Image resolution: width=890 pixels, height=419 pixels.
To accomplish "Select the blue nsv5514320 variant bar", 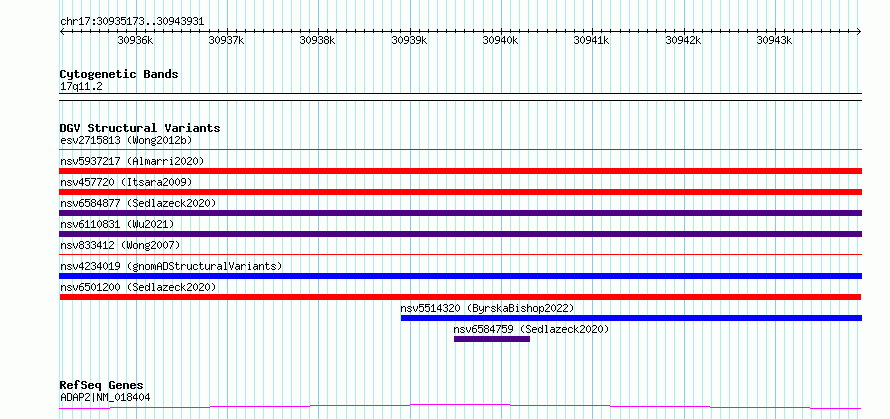I will (x=631, y=318).
